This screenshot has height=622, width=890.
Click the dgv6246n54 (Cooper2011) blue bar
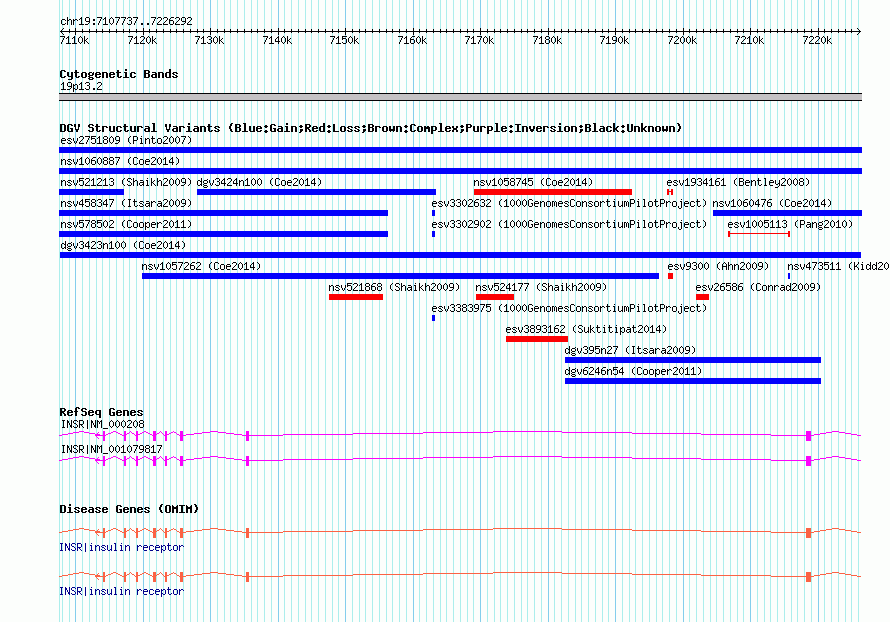point(693,381)
